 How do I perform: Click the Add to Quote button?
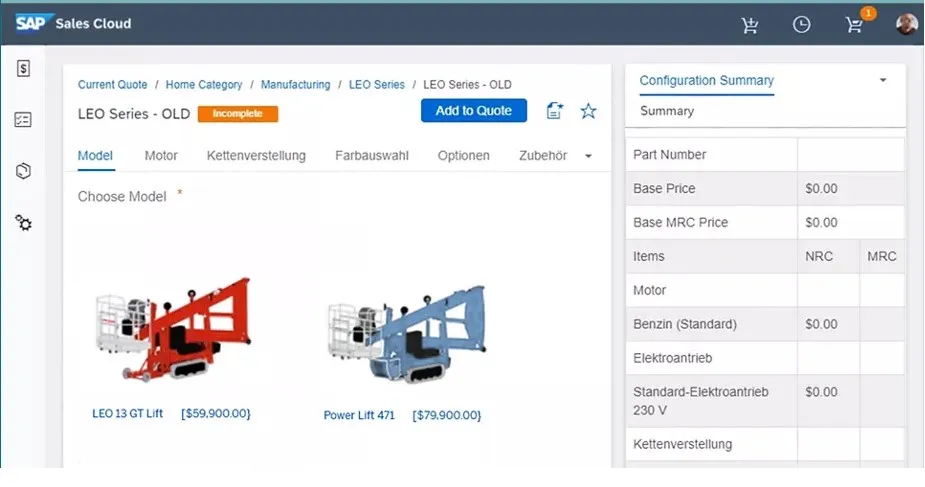pos(474,111)
